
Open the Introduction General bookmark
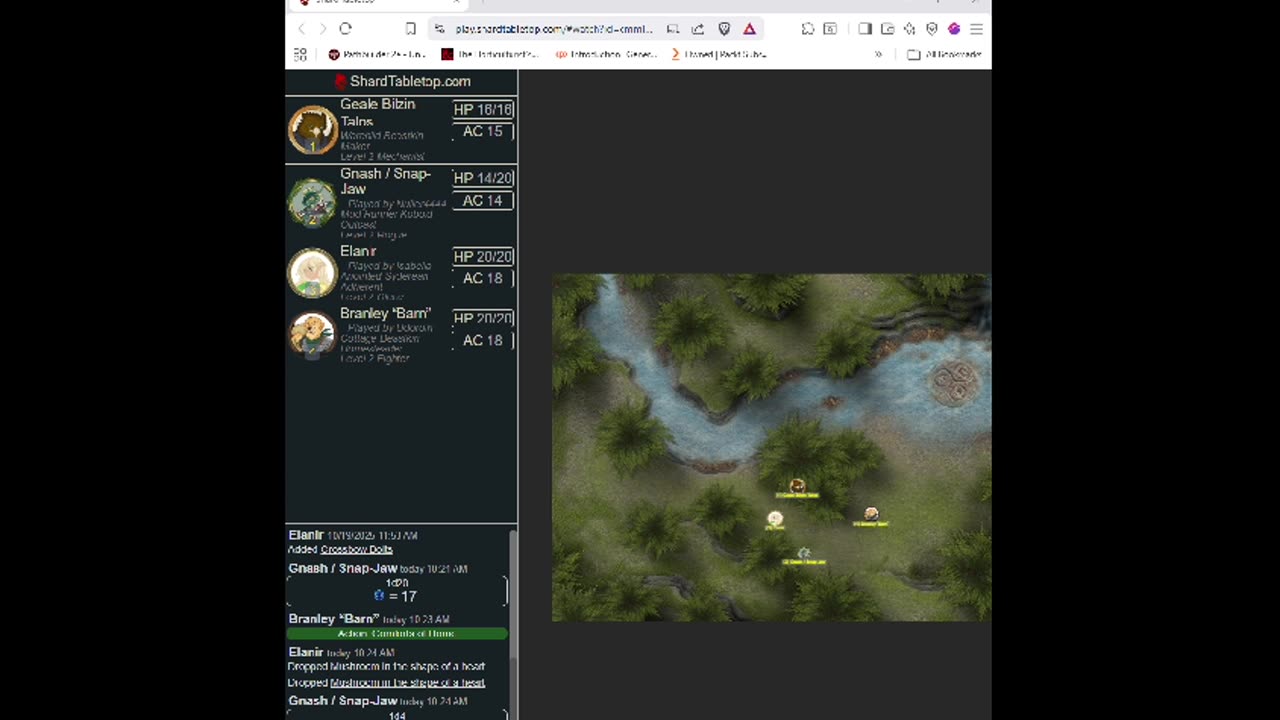(x=607, y=54)
